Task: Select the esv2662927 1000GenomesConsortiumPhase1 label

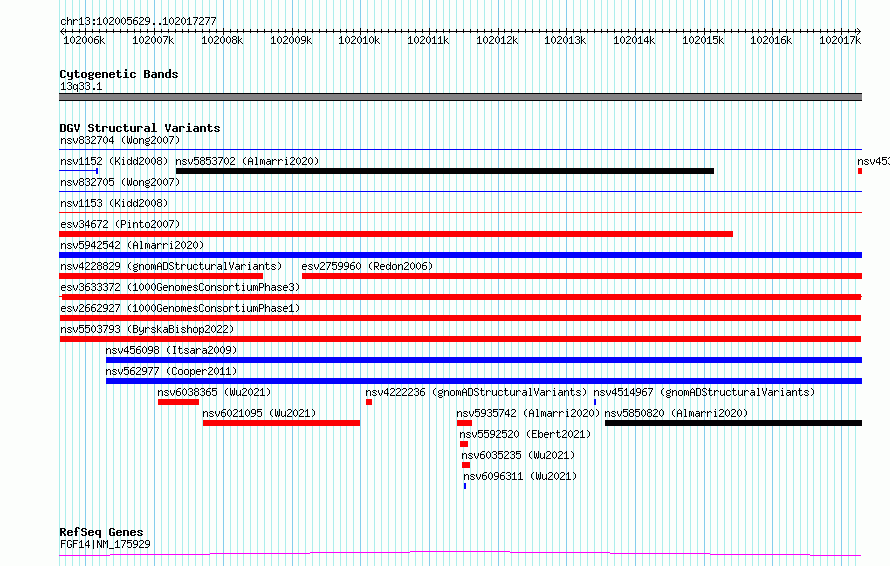Action: [x=180, y=308]
